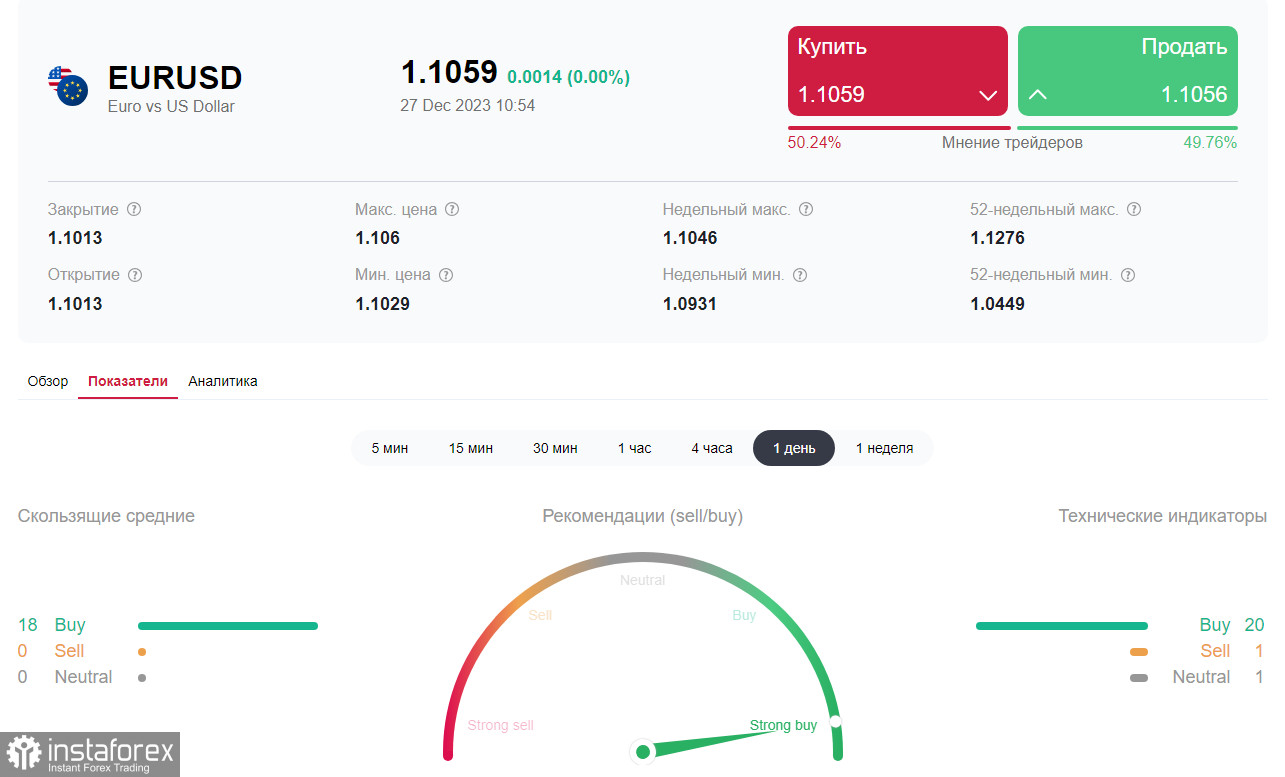This screenshot has height=777, width=1285.
Task: Click the Скользящие средние heading
Action: coord(106,516)
